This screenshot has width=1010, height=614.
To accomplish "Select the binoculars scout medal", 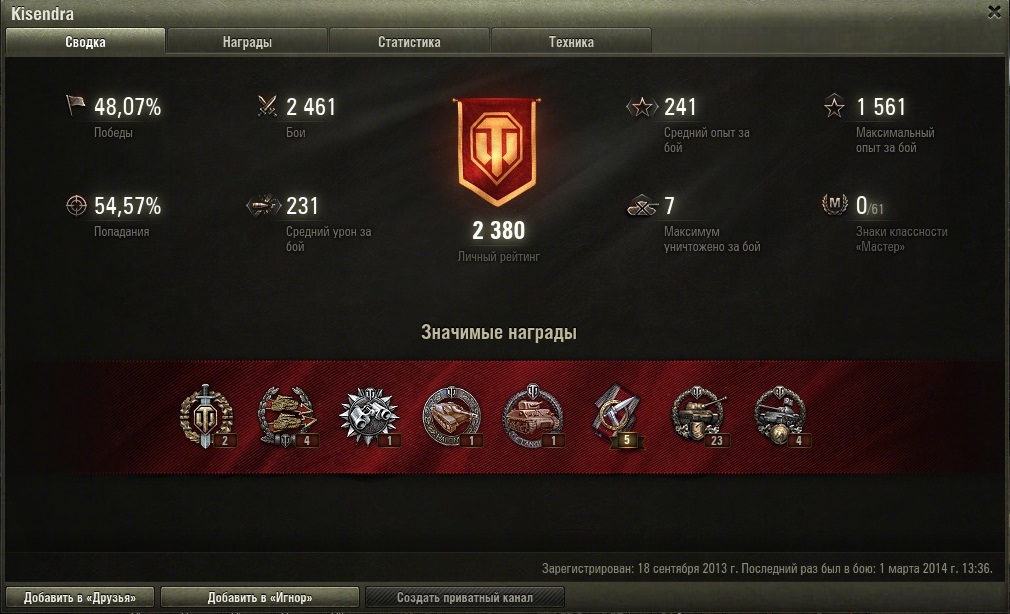I will (369, 417).
